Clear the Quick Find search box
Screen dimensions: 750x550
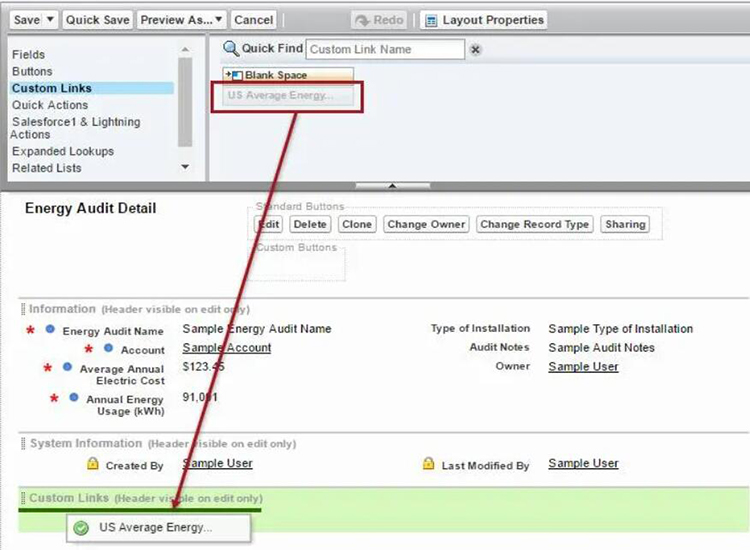tap(475, 49)
